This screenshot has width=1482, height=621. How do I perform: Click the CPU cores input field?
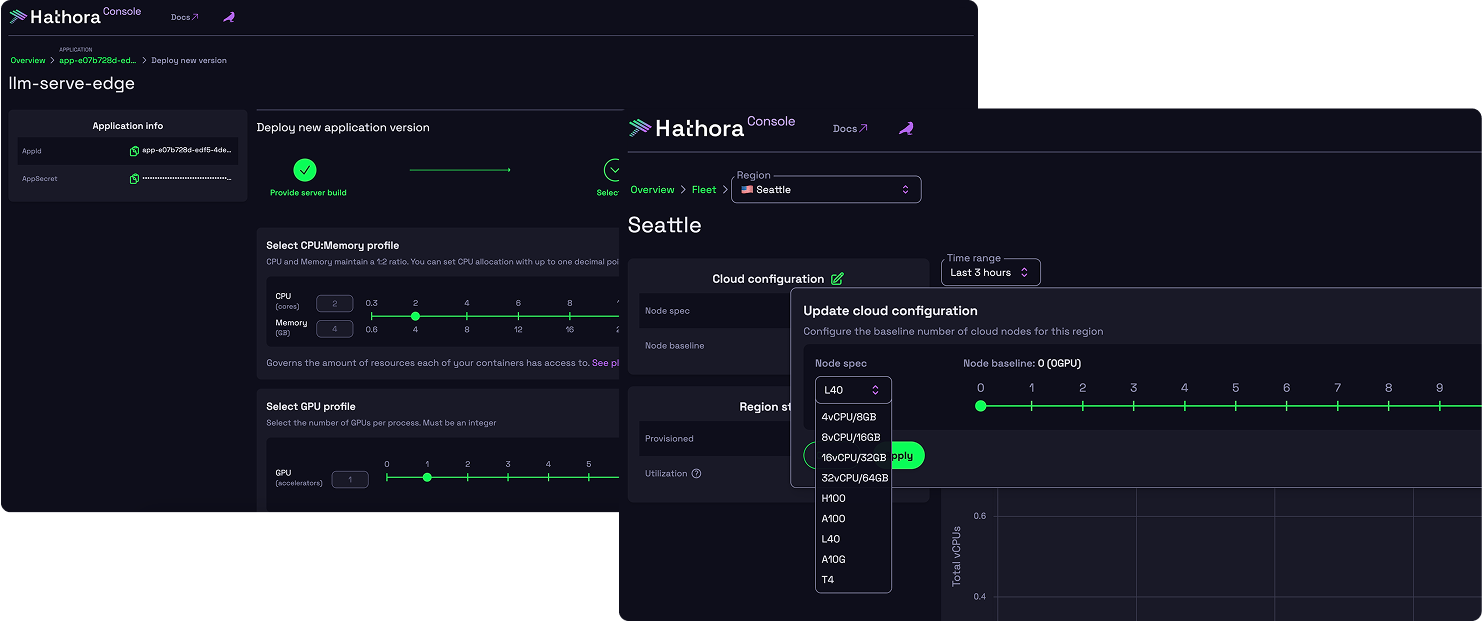coord(335,303)
